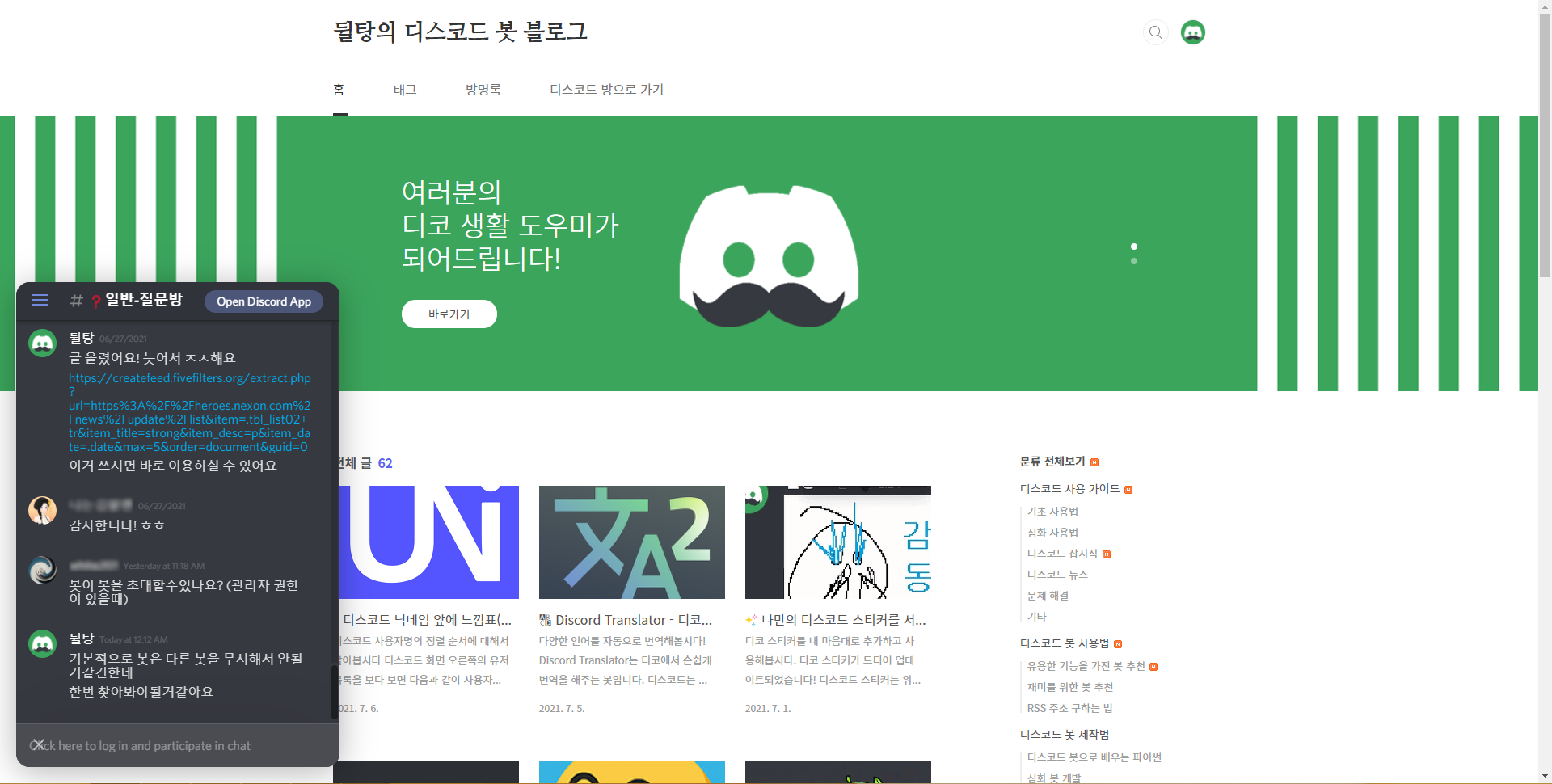Click the 2021. 7. 5. post date
Image resolution: width=1552 pixels, height=784 pixels.
click(x=562, y=709)
